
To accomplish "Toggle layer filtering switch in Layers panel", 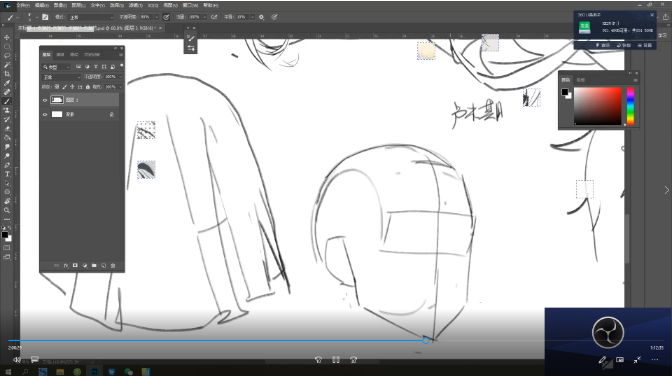I will pyautogui.click(x=122, y=66).
